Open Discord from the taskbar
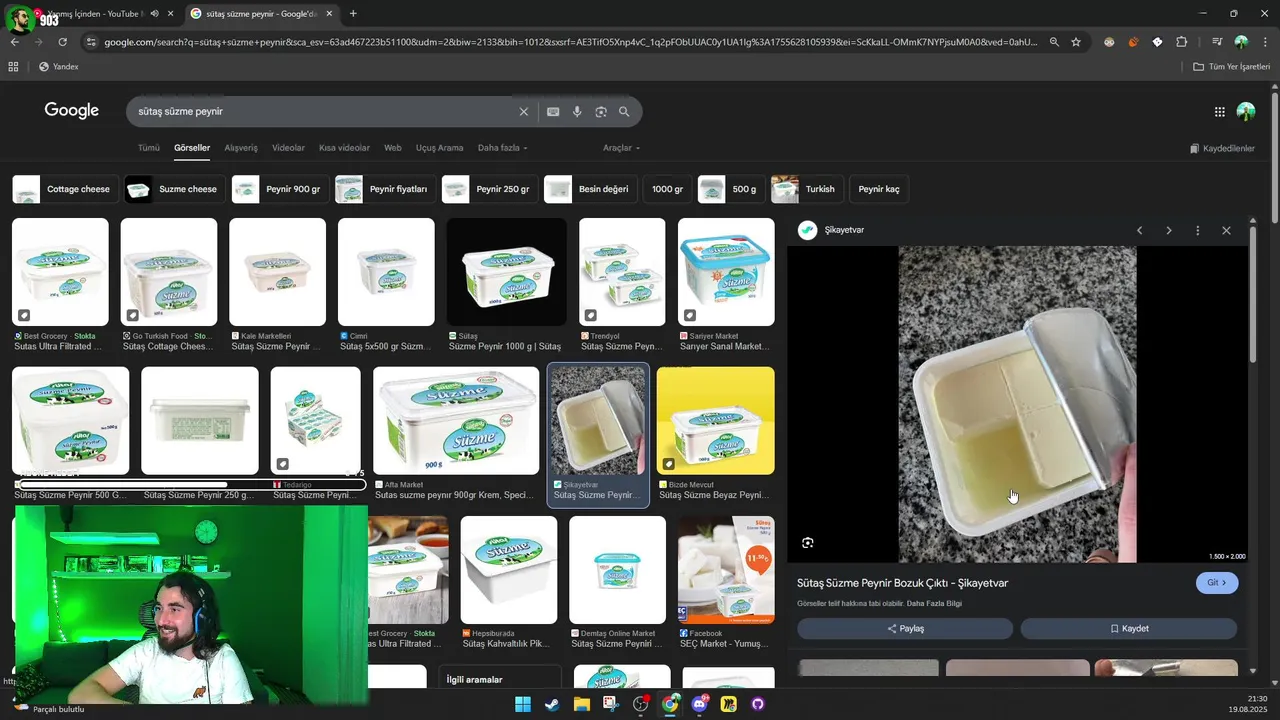This screenshot has width=1280, height=720. [699, 704]
